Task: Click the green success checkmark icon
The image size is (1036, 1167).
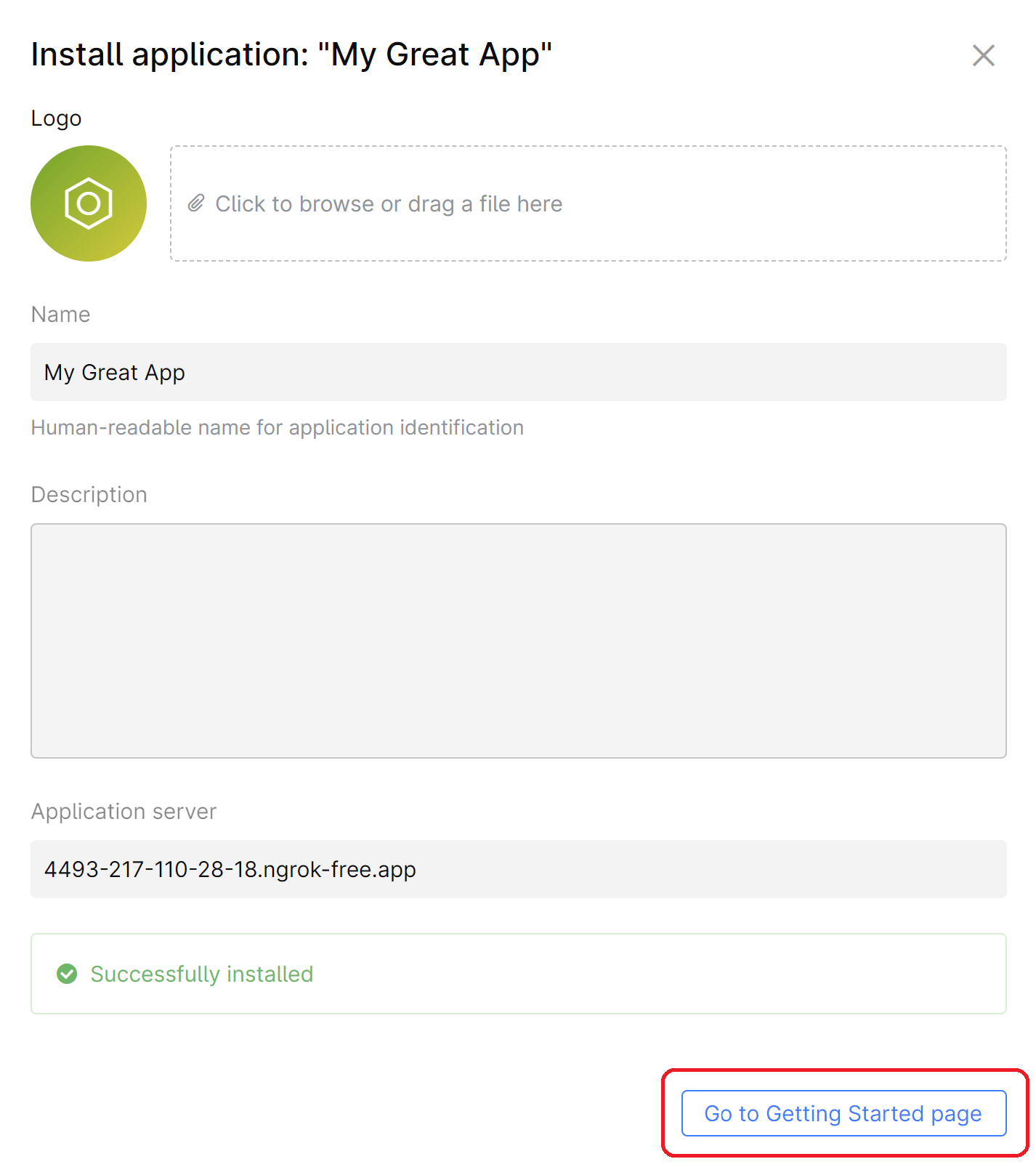Action: click(x=67, y=974)
